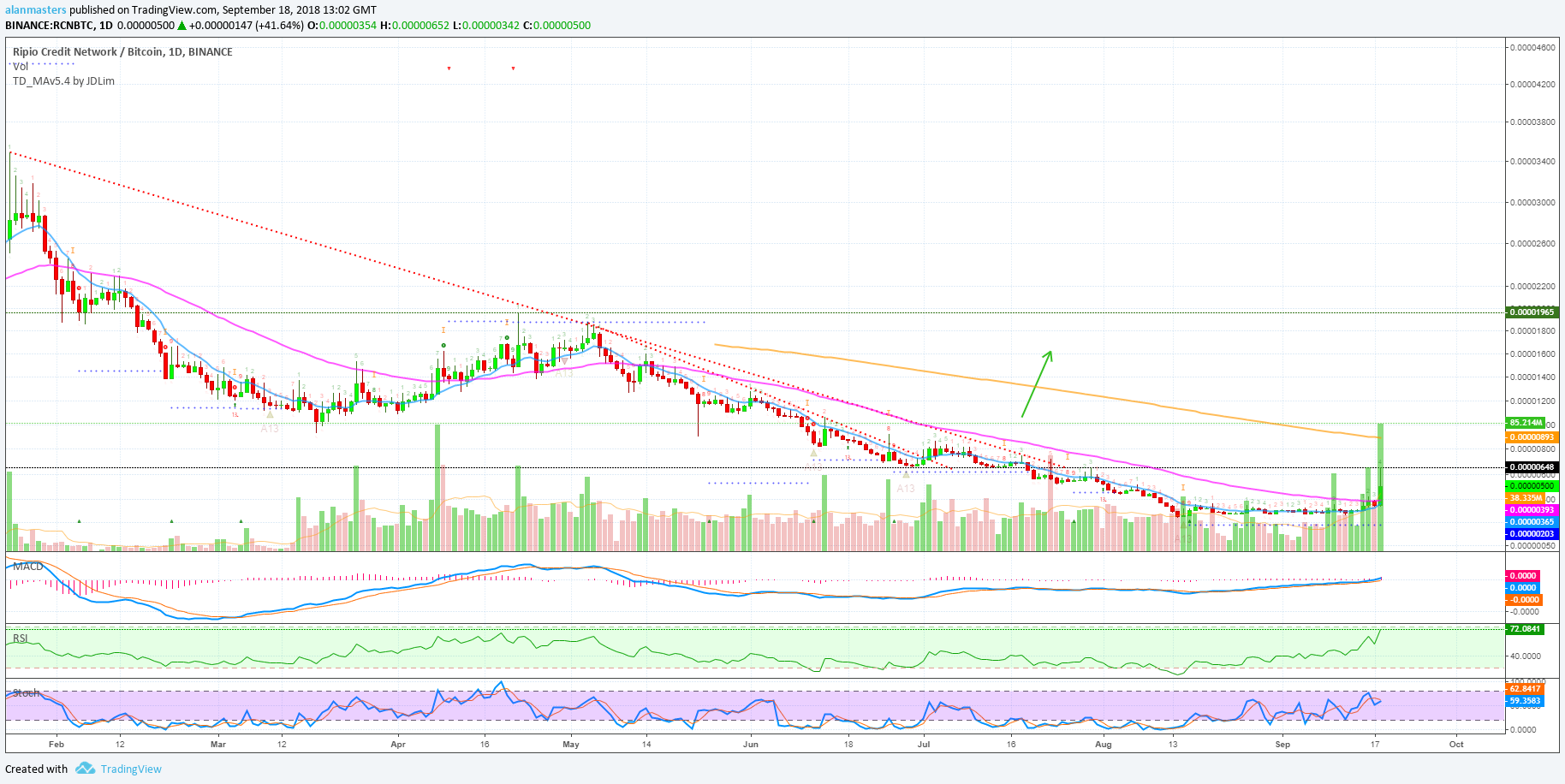
Task: Click the green up-triangle price change icon
Action: (x=181, y=26)
